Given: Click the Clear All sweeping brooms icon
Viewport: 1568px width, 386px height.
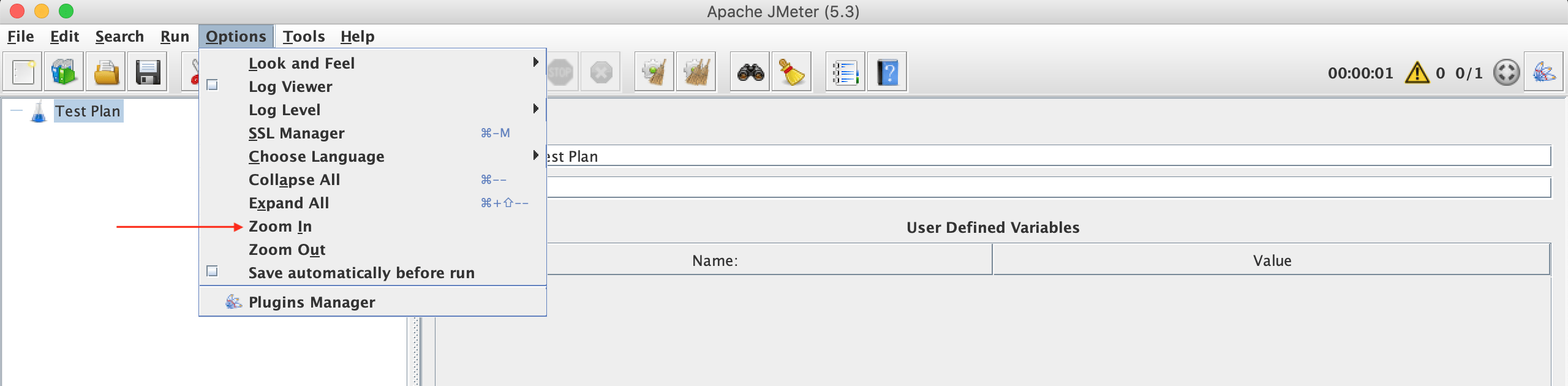Looking at the screenshot, I should point(697,72).
